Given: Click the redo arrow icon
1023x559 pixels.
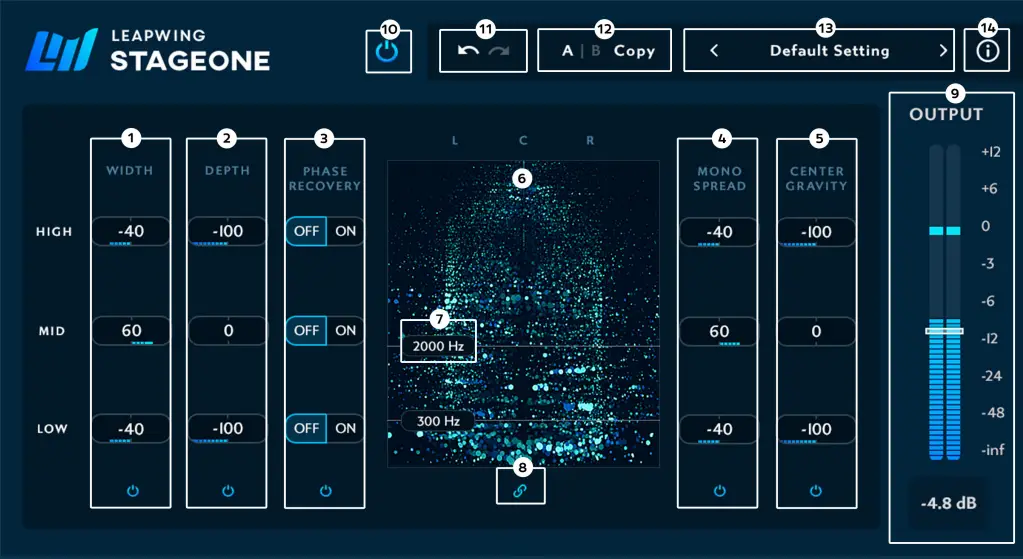Looking at the screenshot, I should pyautogui.click(x=497, y=51).
